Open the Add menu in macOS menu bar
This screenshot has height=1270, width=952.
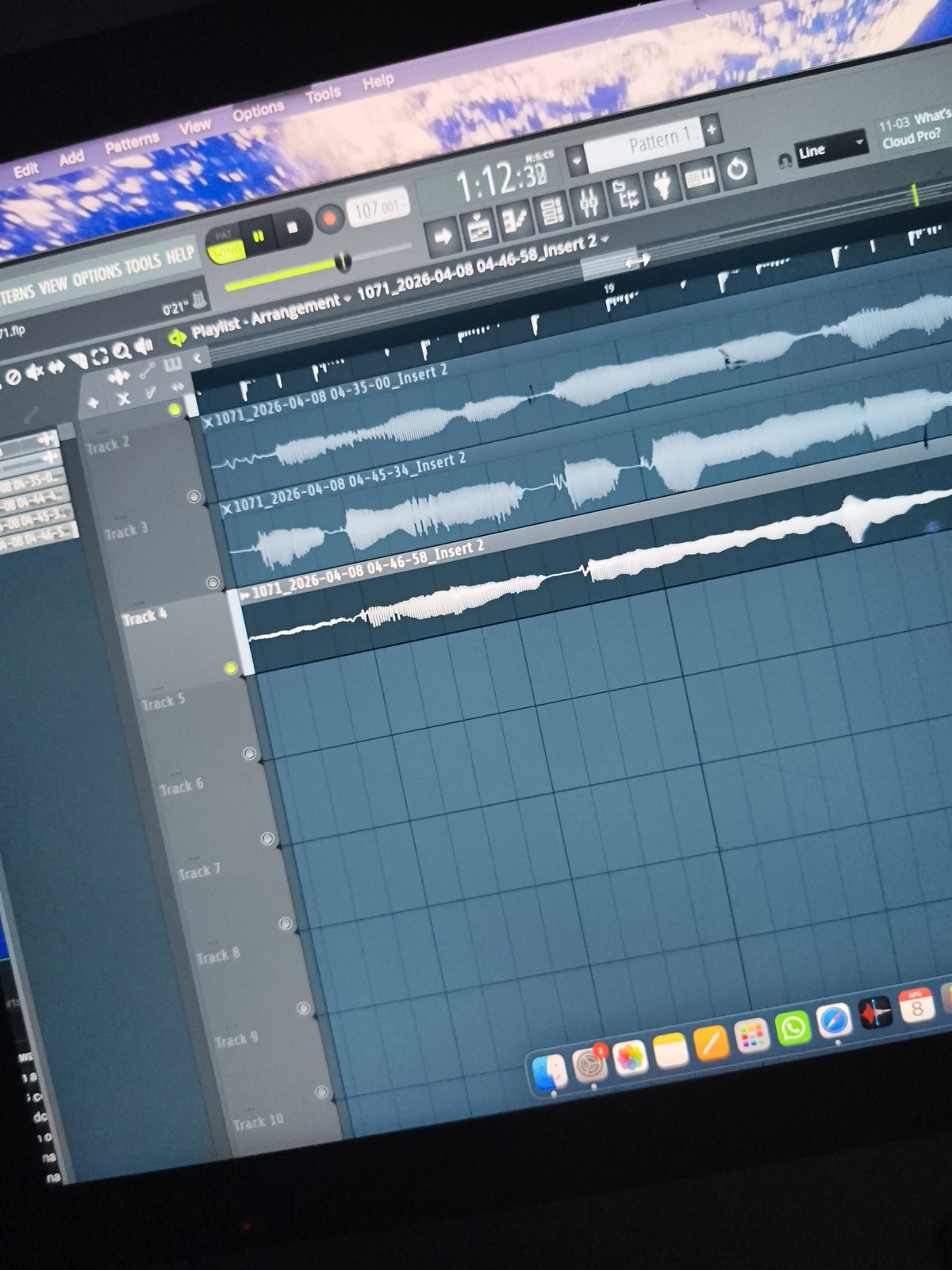pyautogui.click(x=71, y=158)
